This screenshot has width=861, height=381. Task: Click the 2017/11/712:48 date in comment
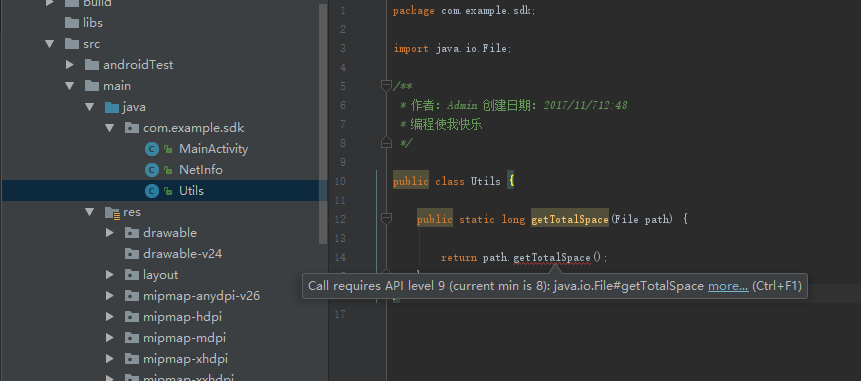pyautogui.click(x=585, y=105)
